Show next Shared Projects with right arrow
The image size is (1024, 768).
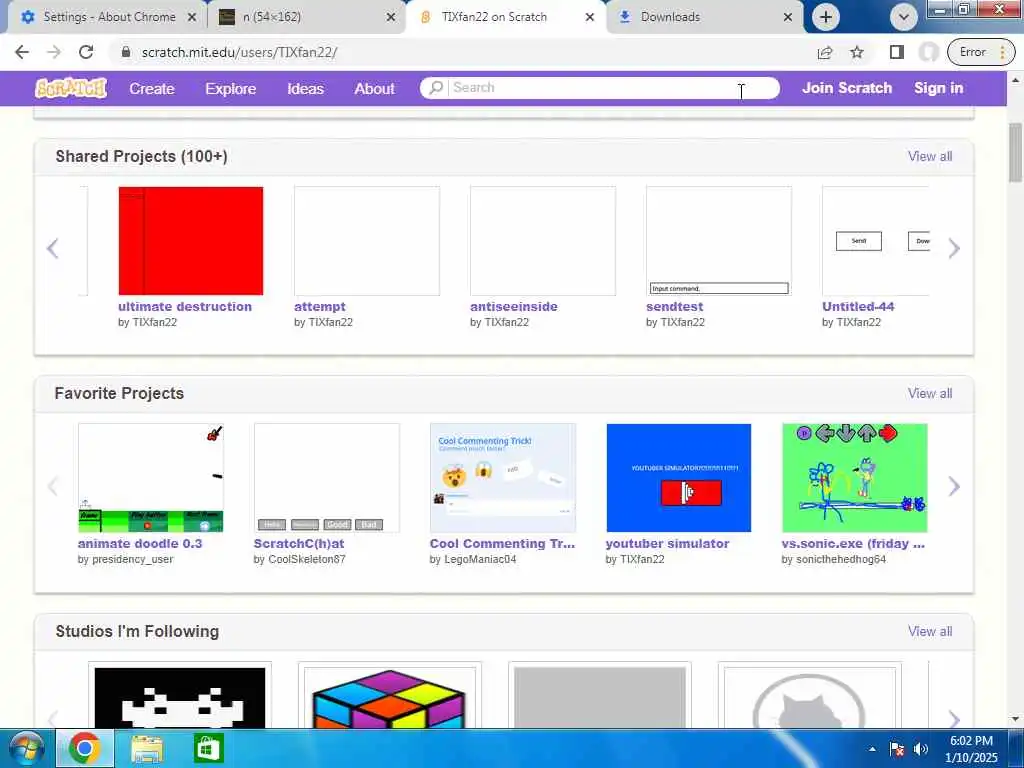point(954,248)
